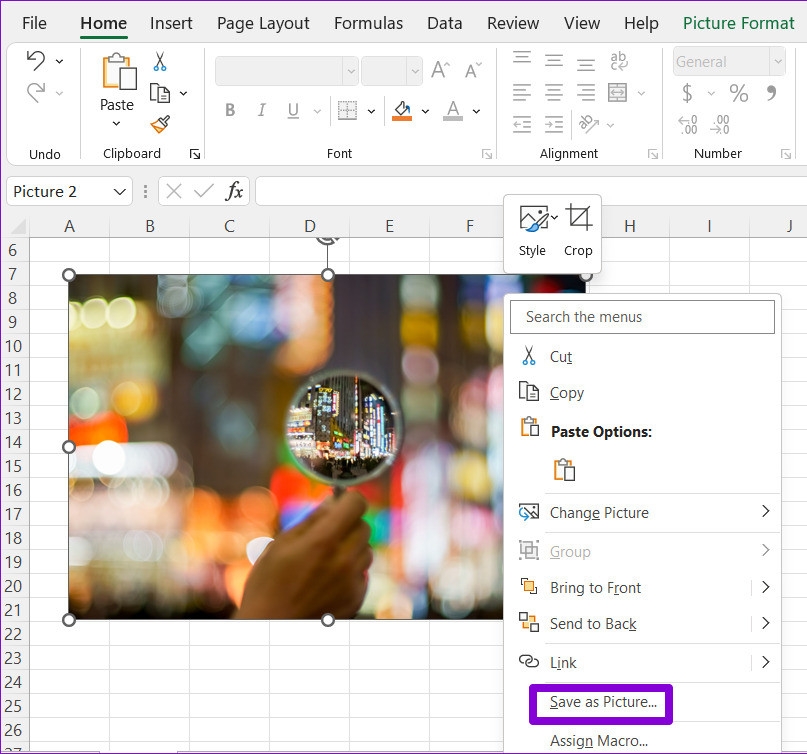Open the Copy dropdown arrow
Screen dimensions: 807x754
click(x=183, y=93)
